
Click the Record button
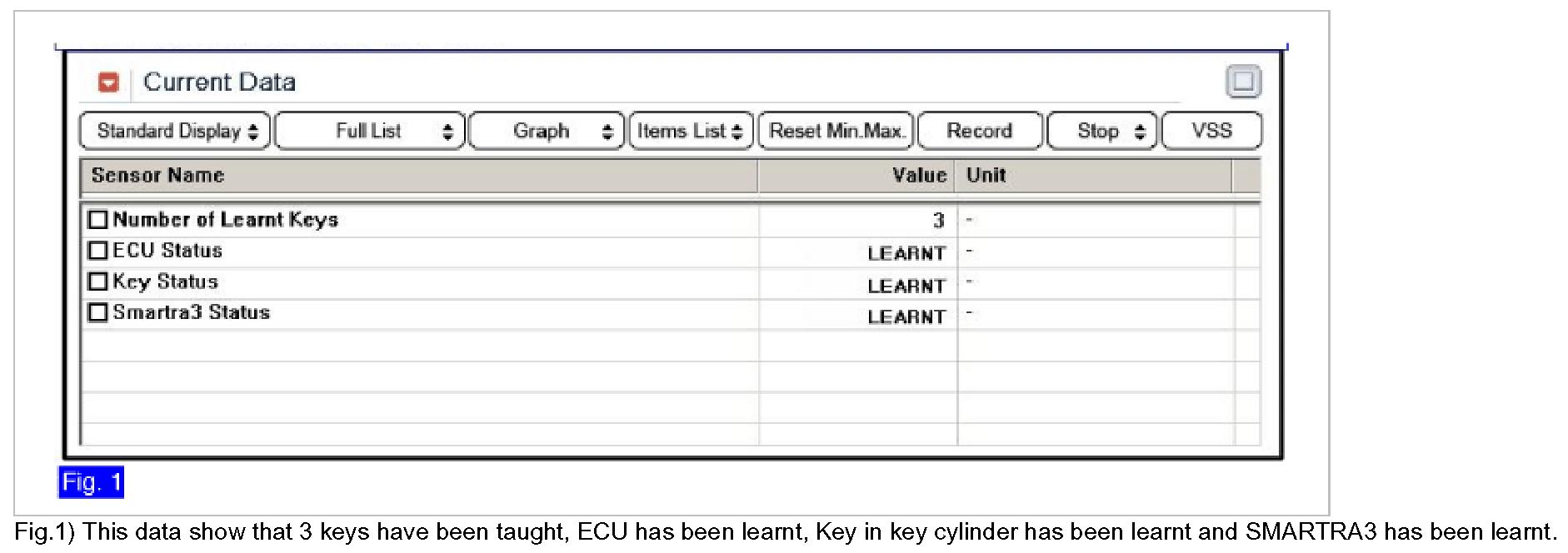[x=979, y=132]
